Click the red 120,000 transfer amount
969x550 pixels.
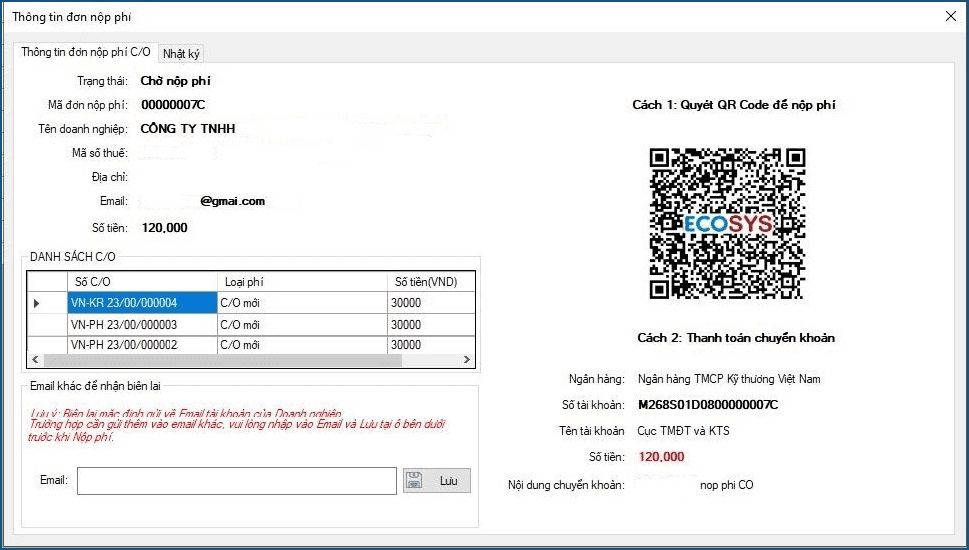[x=661, y=457]
